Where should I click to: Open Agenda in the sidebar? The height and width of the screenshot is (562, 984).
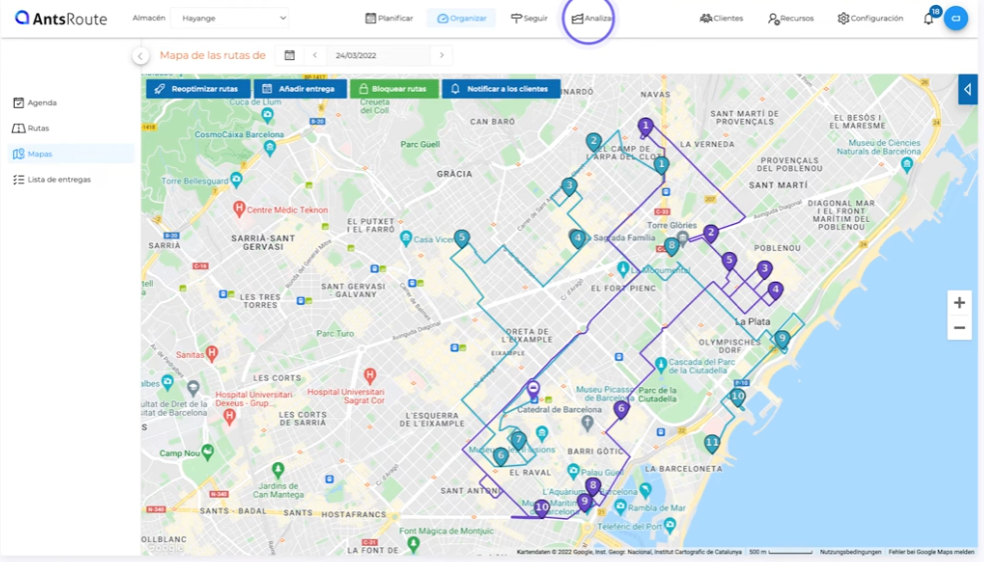pyautogui.click(x=35, y=102)
